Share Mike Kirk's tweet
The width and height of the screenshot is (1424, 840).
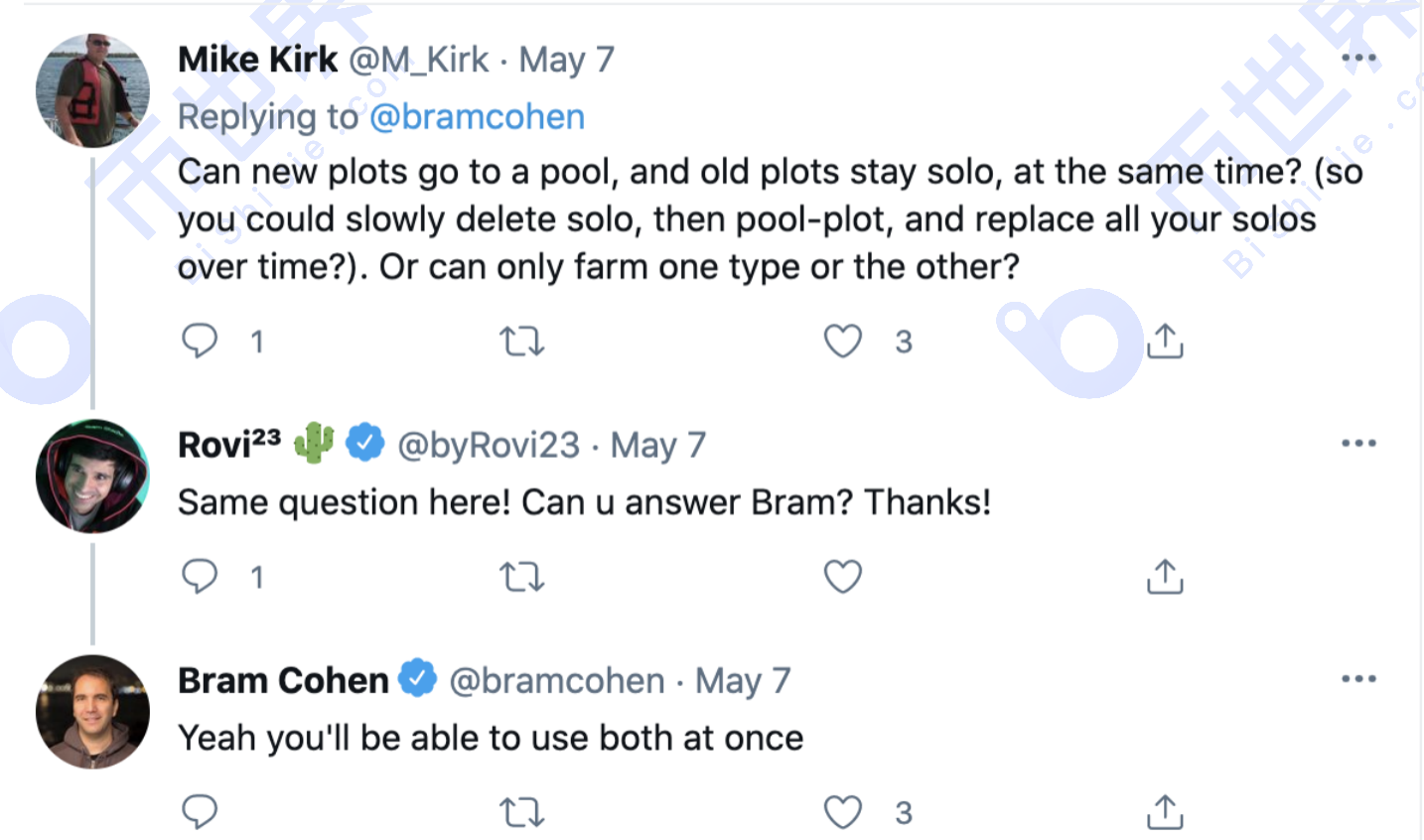coord(1165,342)
